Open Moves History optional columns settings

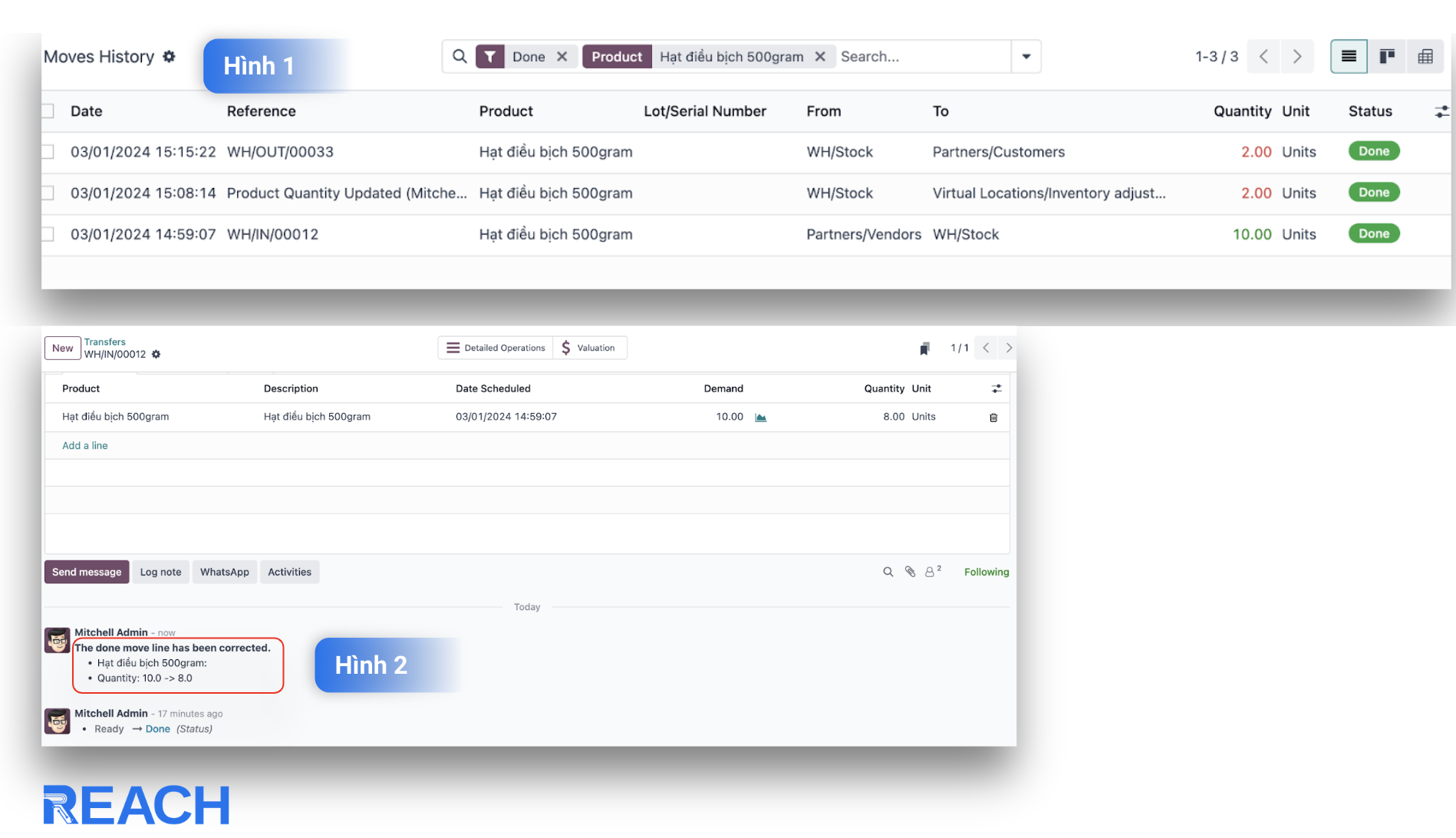(1441, 112)
